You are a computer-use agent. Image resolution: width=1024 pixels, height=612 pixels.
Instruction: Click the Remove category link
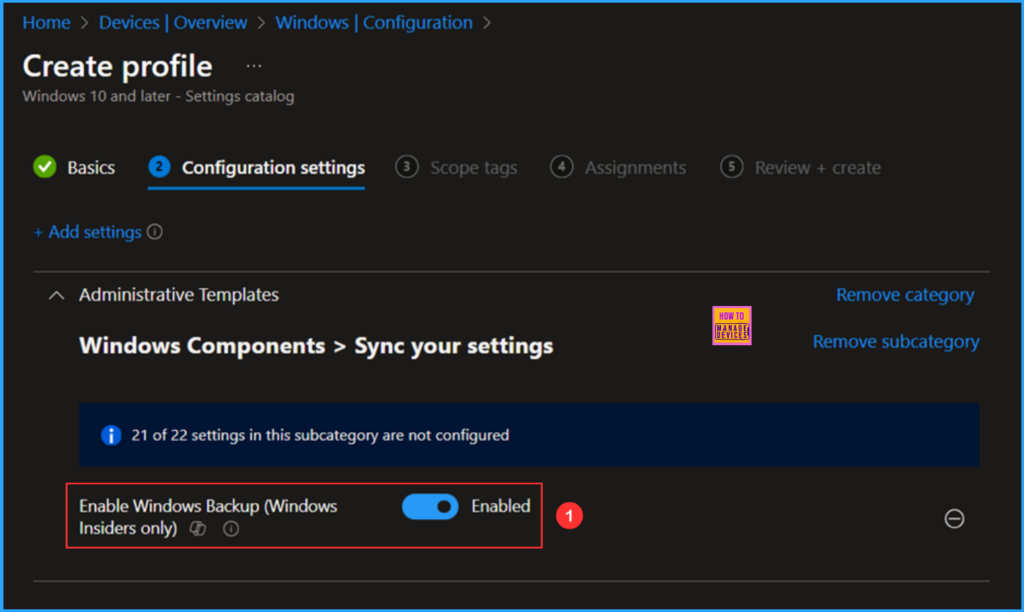pos(905,295)
